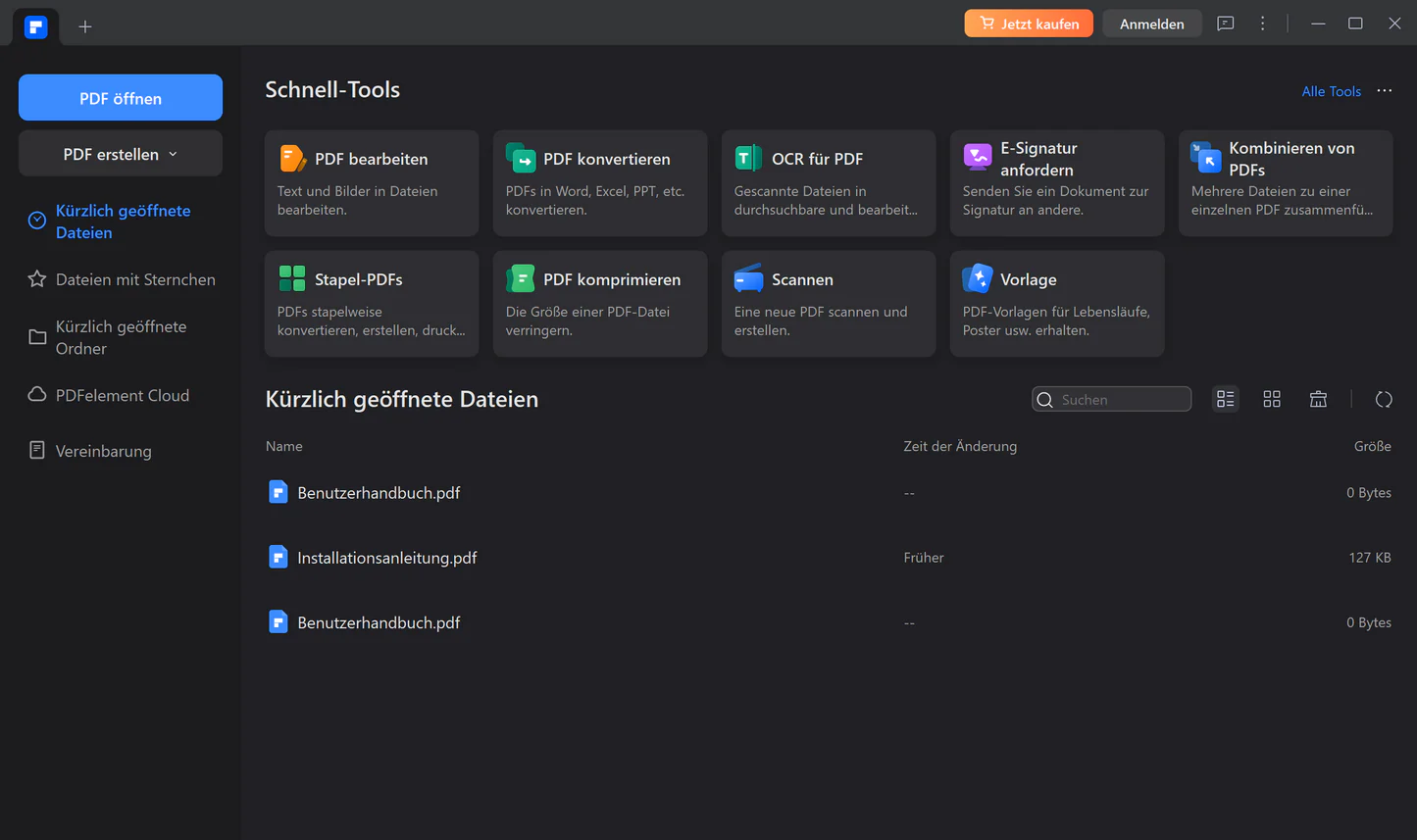Open Schnell-Tools more options menu
The height and width of the screenshot is (840, 1417).
(x=1385, y=90)
